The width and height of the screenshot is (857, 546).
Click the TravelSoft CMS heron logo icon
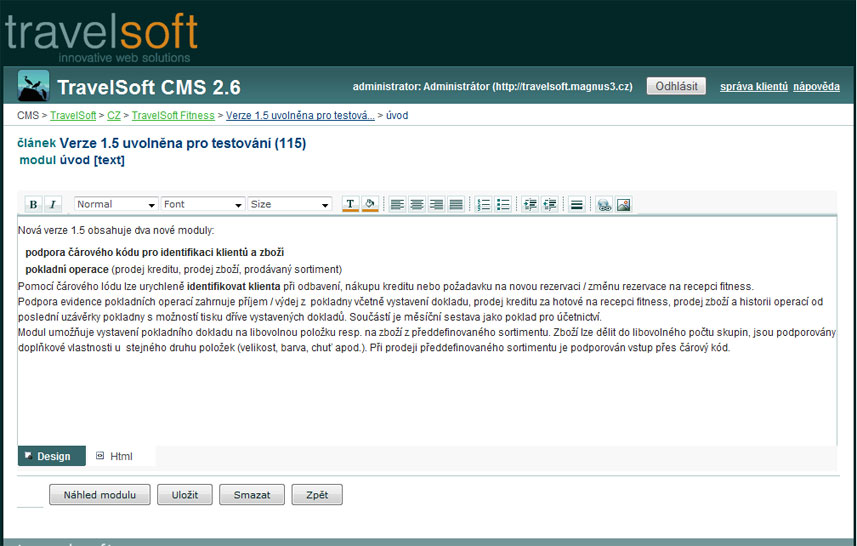pos(33,86)
